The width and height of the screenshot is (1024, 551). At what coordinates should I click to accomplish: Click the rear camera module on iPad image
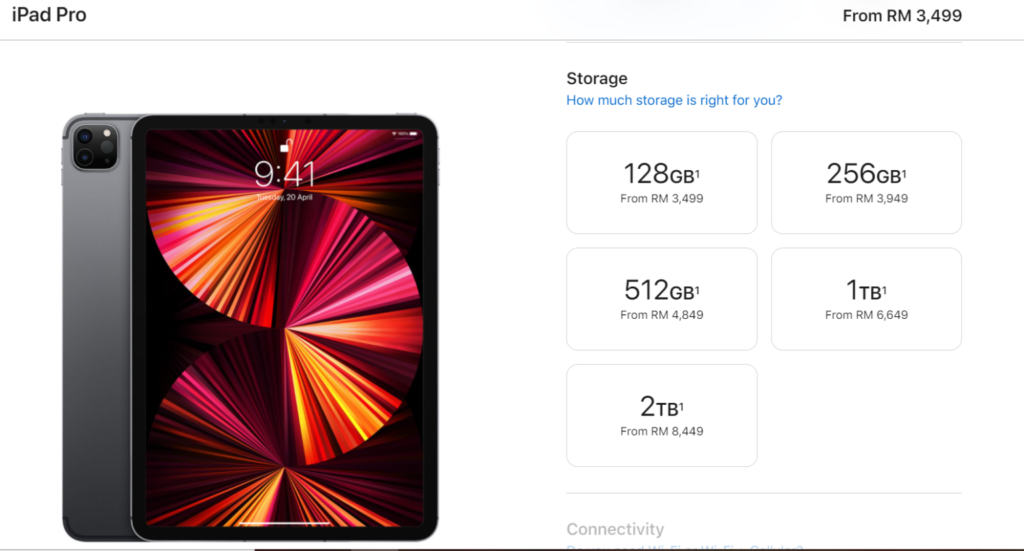click(95, 146)
